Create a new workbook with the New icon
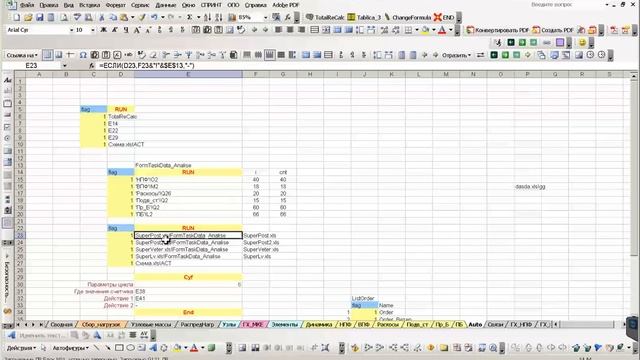 coord(17,18)
